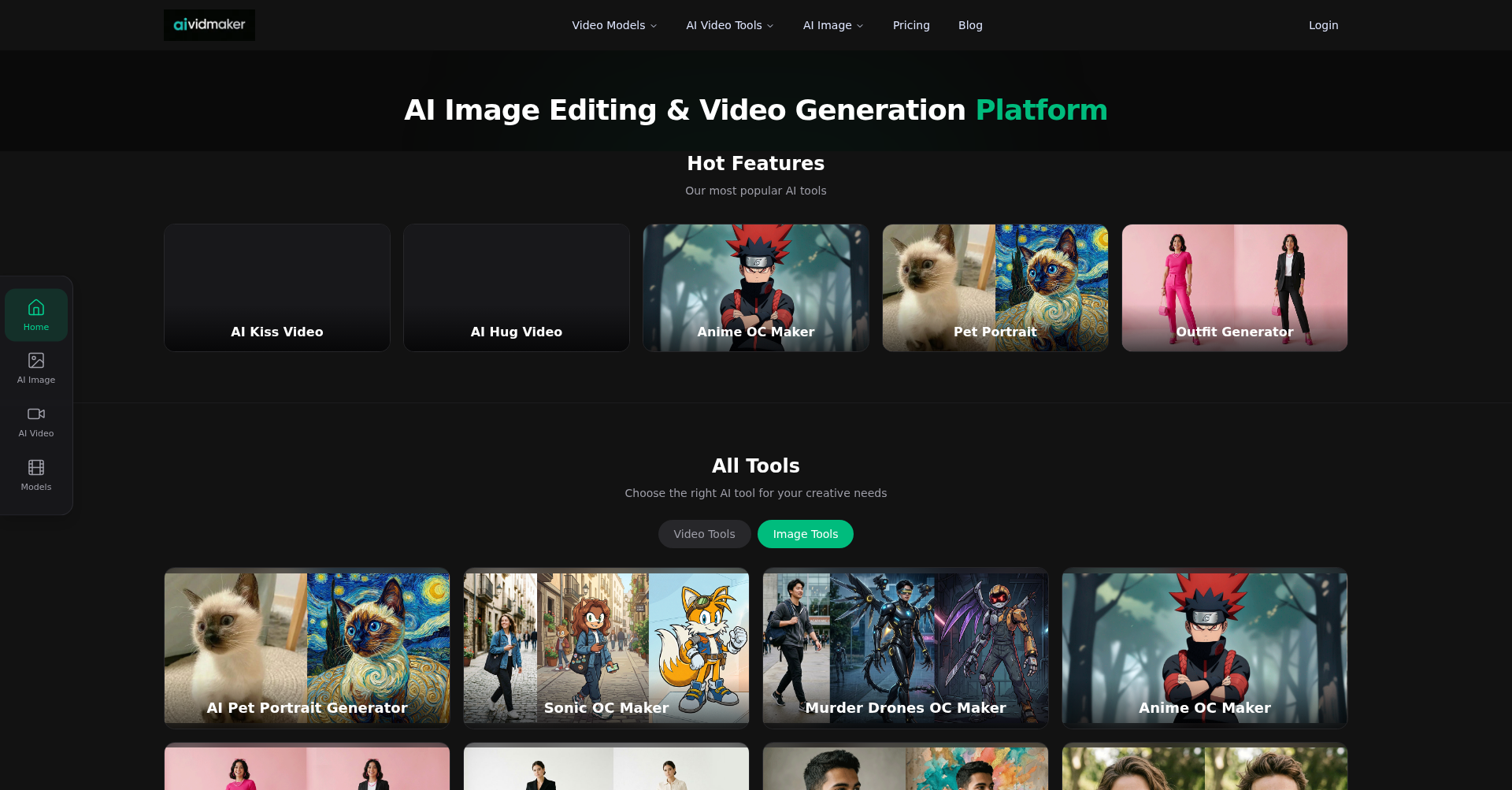
Task: Expand the AI Video Tools dropdown
Action: (729, 24)
